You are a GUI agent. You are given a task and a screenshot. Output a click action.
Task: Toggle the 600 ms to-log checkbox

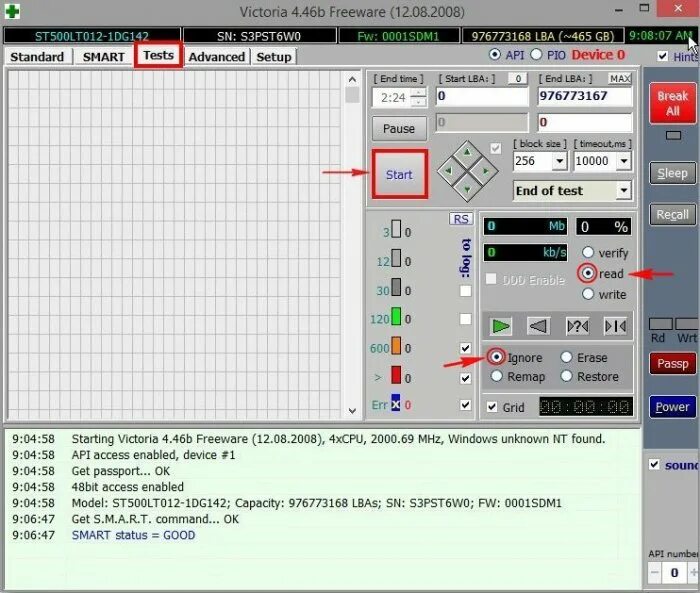[465, 348]
